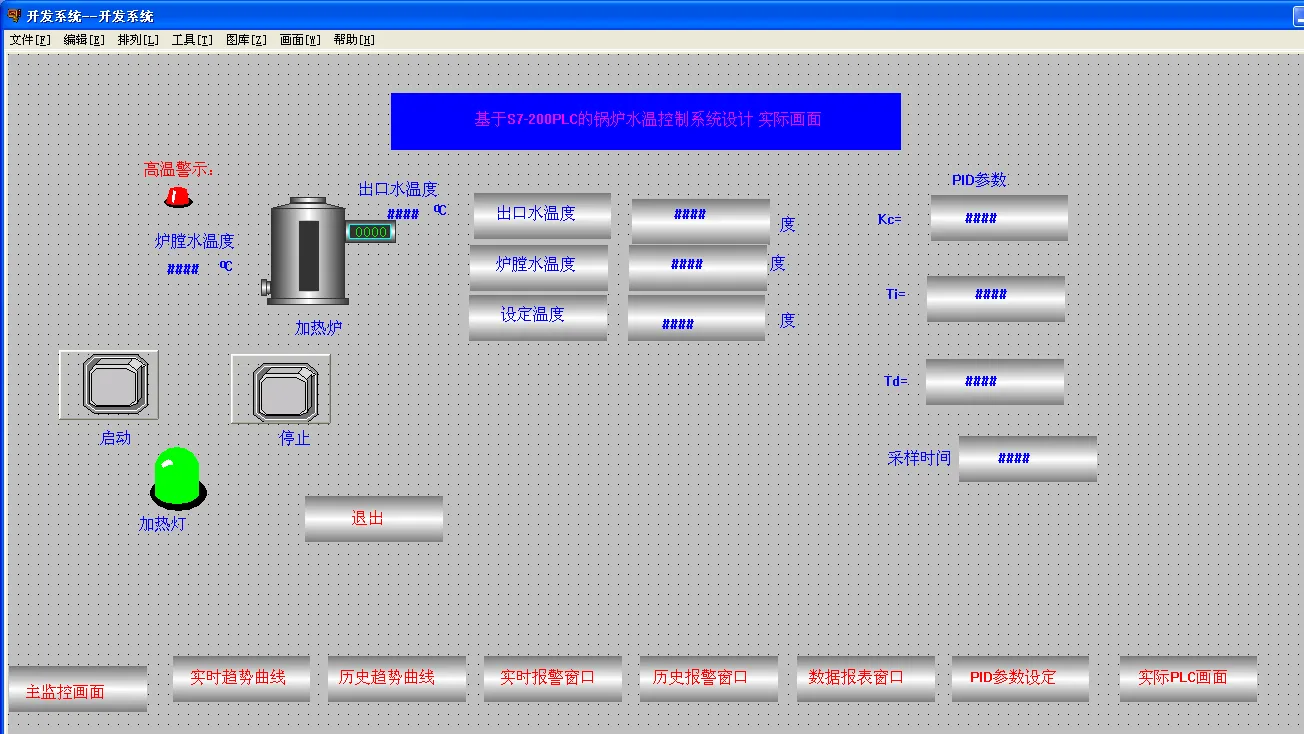Select the value field next to 炉膛水温度 button
This screenshot has height=734, width=1304.
pos(698,268)
